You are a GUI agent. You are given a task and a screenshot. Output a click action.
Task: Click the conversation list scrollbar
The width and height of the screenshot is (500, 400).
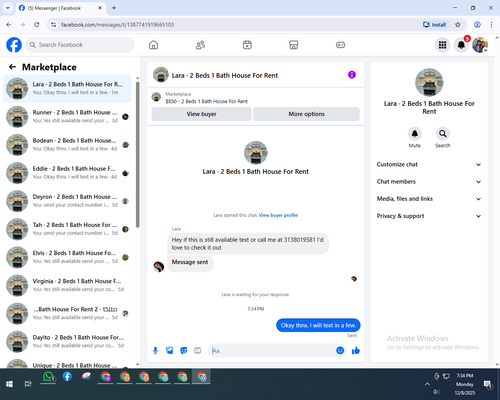tap(137, 154)
